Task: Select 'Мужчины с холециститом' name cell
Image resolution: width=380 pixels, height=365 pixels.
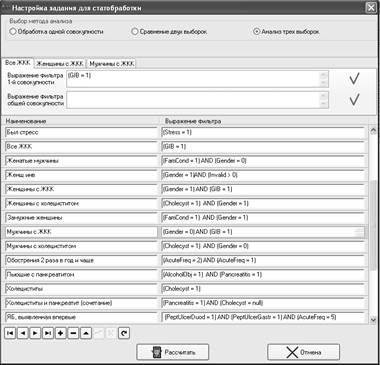Action: pos(81,246)
